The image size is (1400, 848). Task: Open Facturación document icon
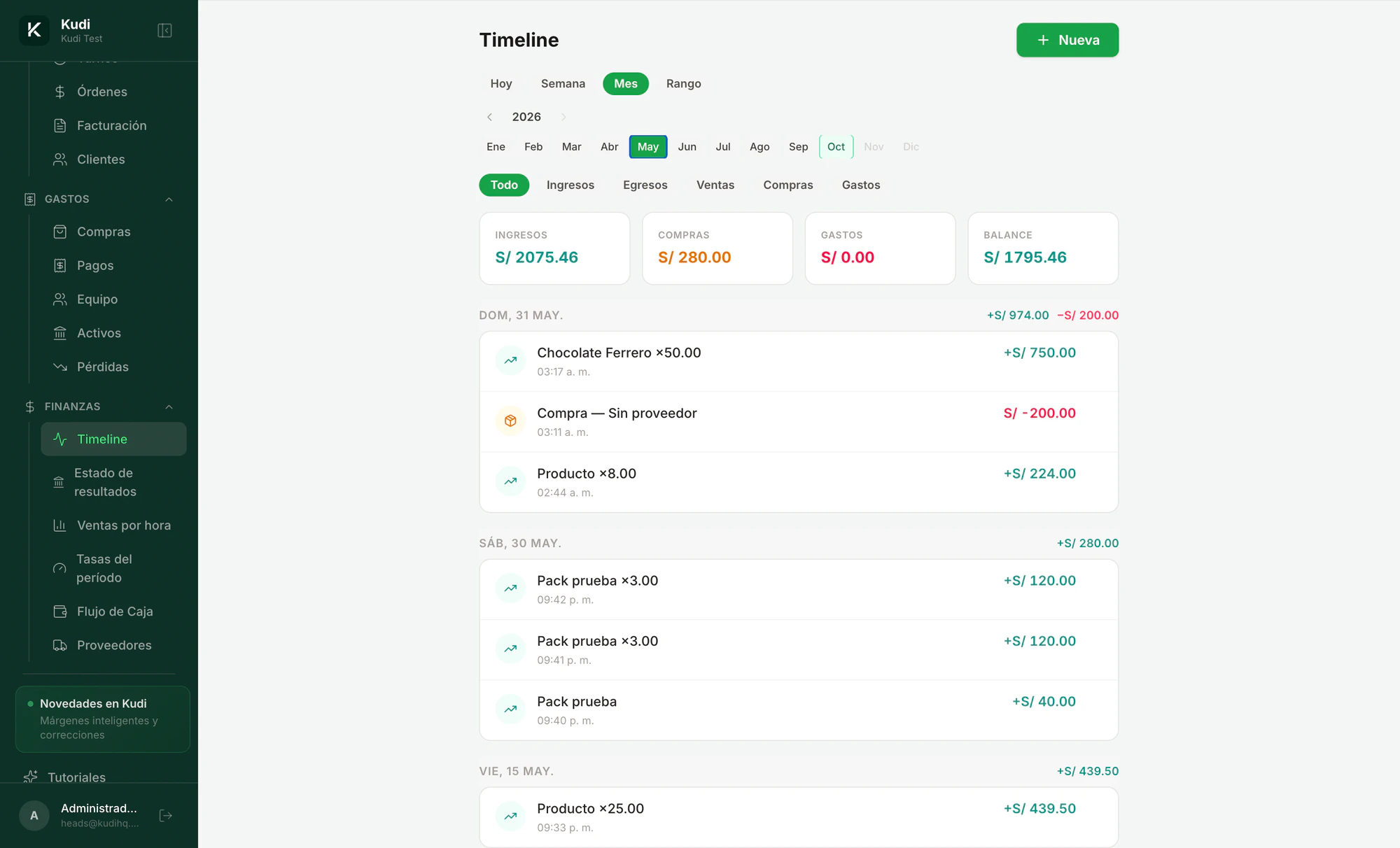[60, 126]
